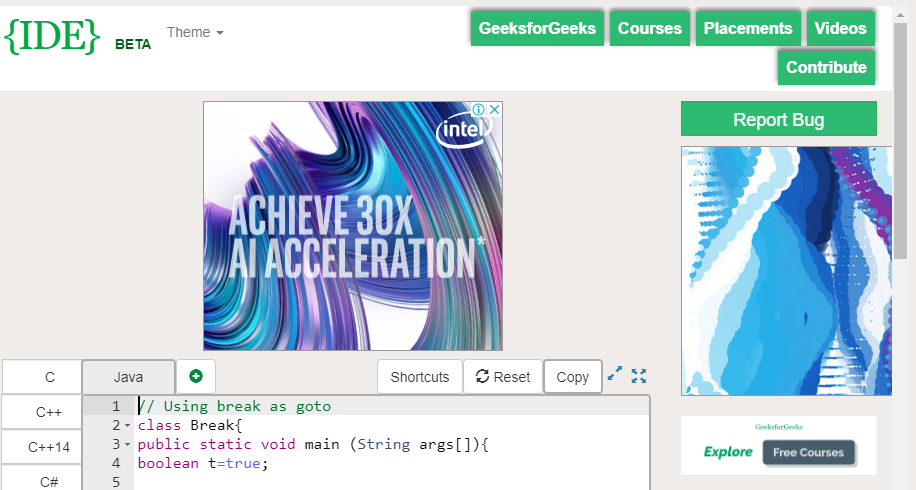Open Videos section
The image size is (916, 490).
(841, 28)
